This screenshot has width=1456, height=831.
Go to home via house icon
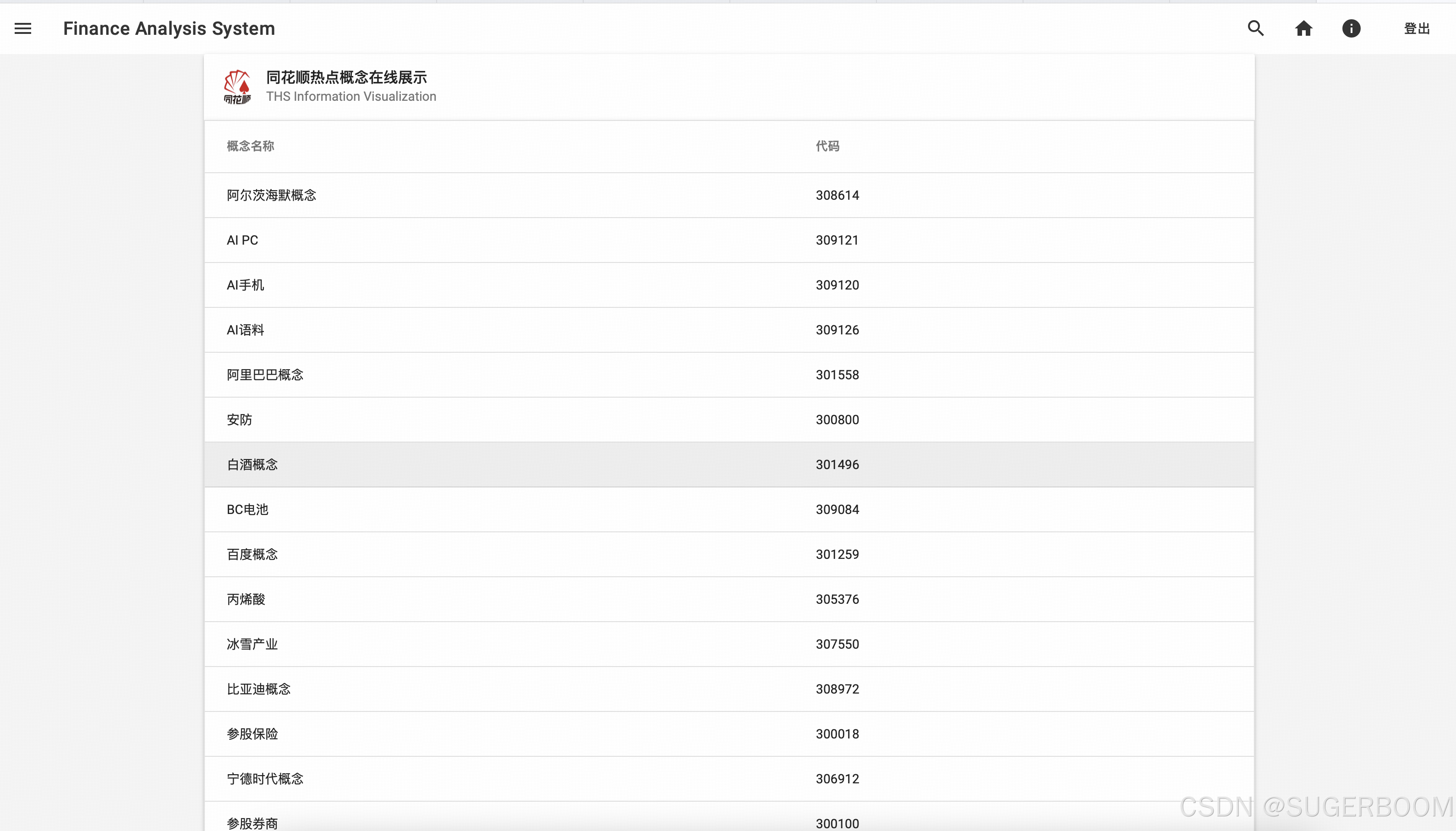(1303, 28)
